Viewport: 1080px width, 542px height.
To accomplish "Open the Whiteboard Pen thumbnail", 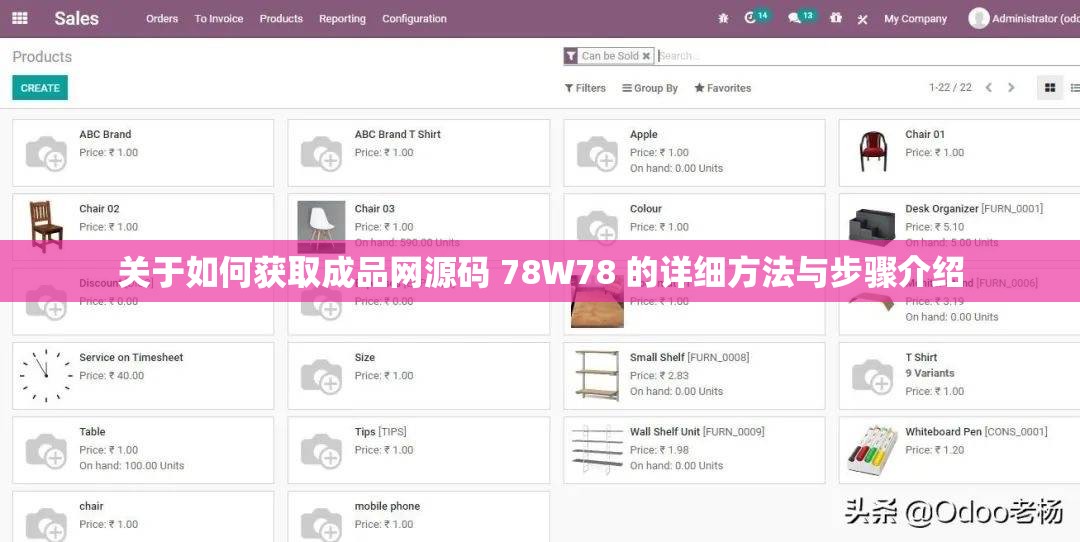I will [x=872, y=450].
